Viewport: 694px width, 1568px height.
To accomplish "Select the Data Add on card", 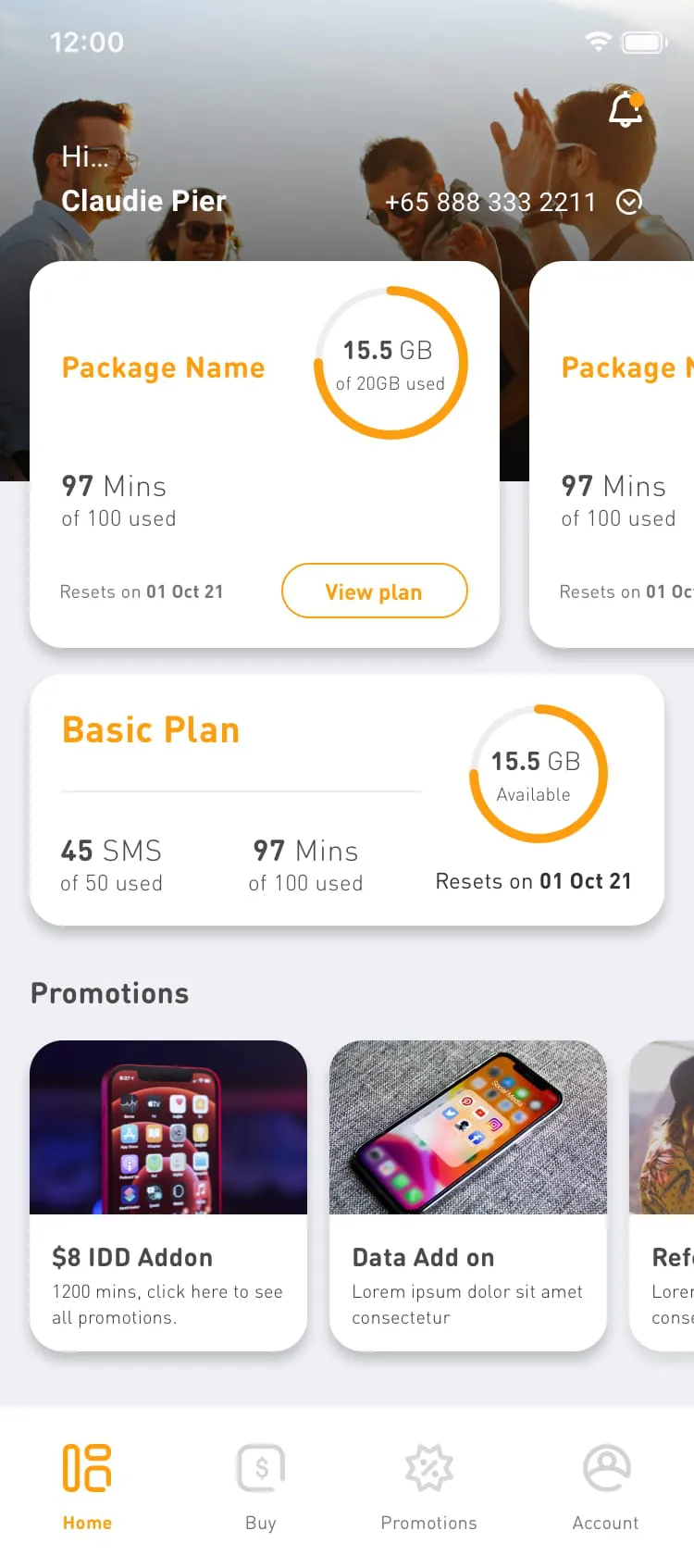I will click(468, 1196).
